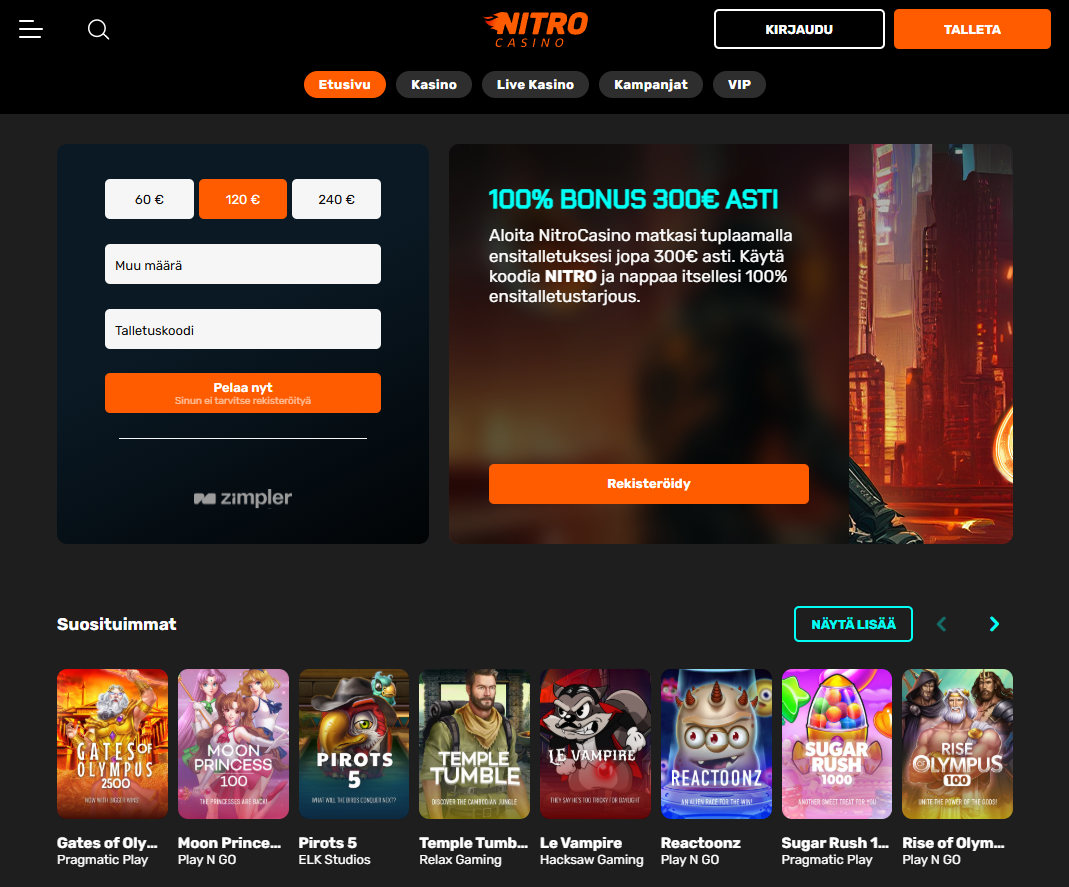Click the Le Vampire title text

581,843
